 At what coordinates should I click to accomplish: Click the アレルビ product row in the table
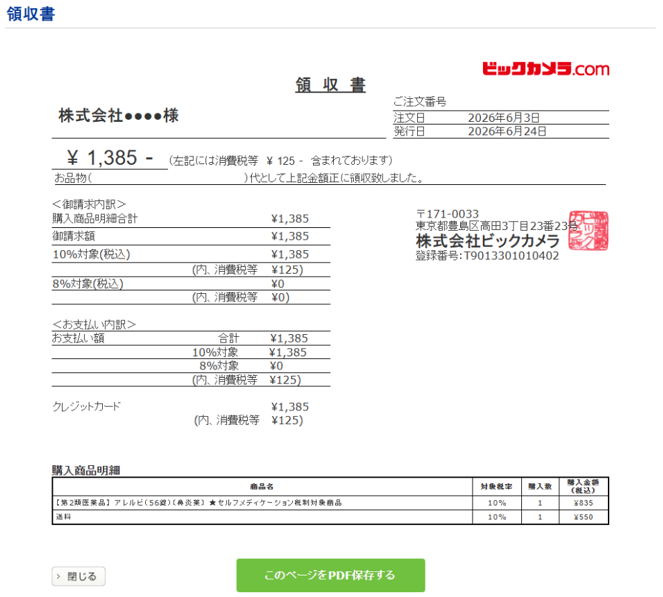coord(330,503)
